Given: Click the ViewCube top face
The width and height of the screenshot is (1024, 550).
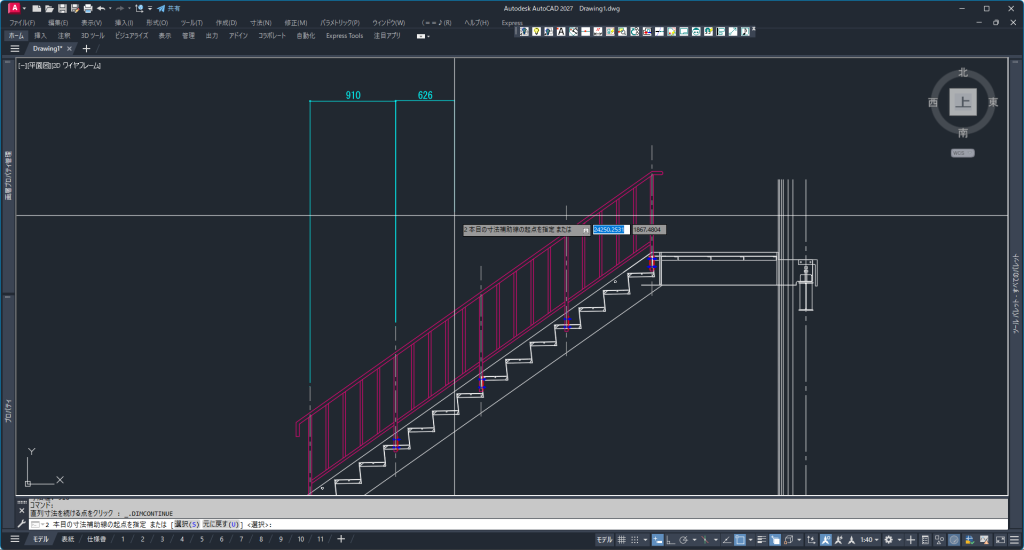Looking at the screenshot, I should (962, 102).
